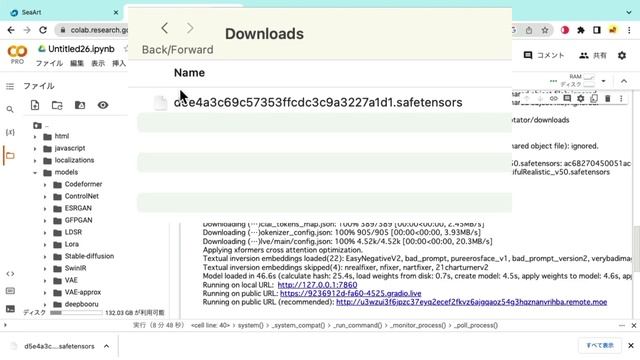640x360 pixels.
Task: Open the gradio.live public URL
Action: [350, 293]
